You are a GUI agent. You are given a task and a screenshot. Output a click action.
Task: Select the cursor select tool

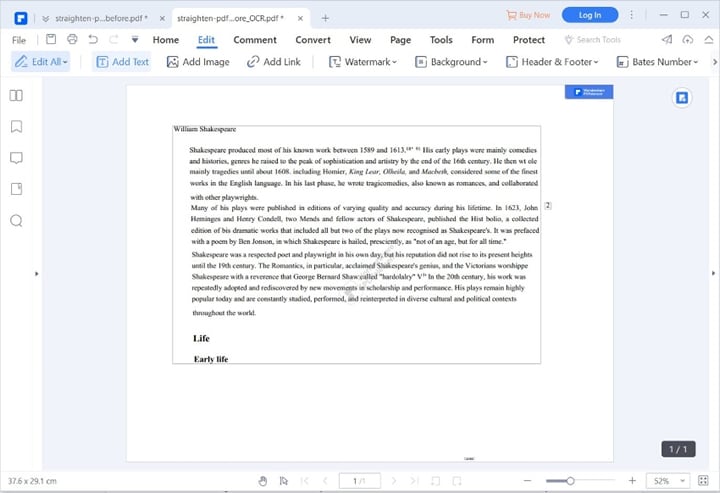(283, 481)
